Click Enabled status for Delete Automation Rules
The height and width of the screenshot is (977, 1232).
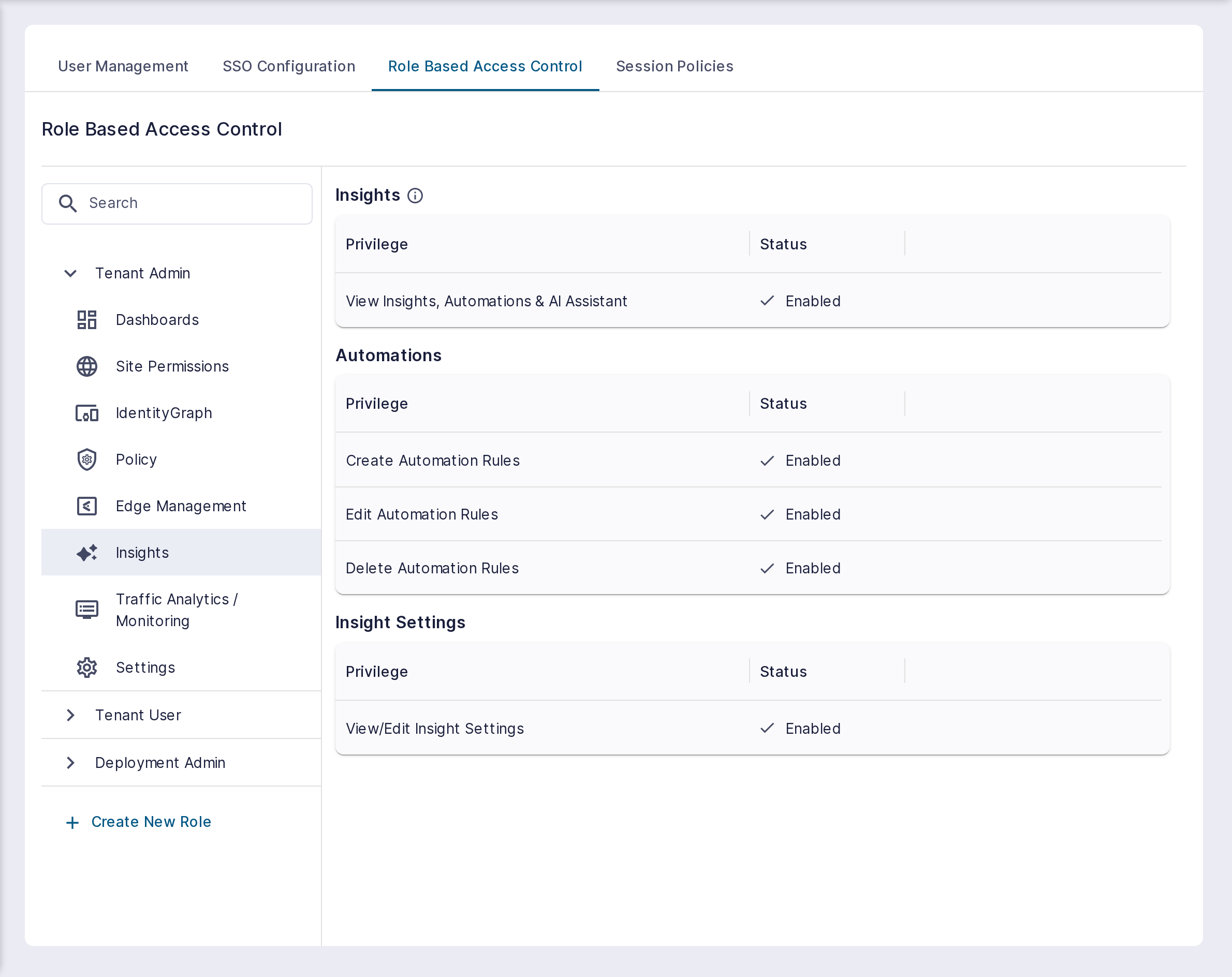tap(813, 568)
